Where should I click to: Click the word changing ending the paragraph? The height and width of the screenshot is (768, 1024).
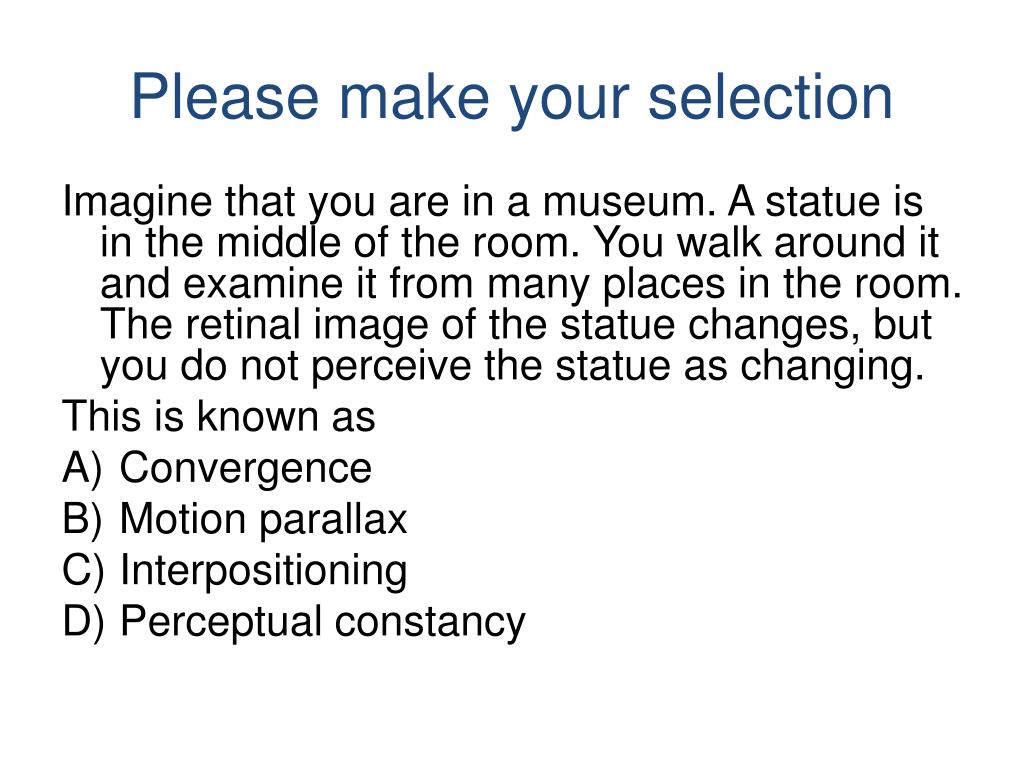pyautogui.click(x=832, y=368)
